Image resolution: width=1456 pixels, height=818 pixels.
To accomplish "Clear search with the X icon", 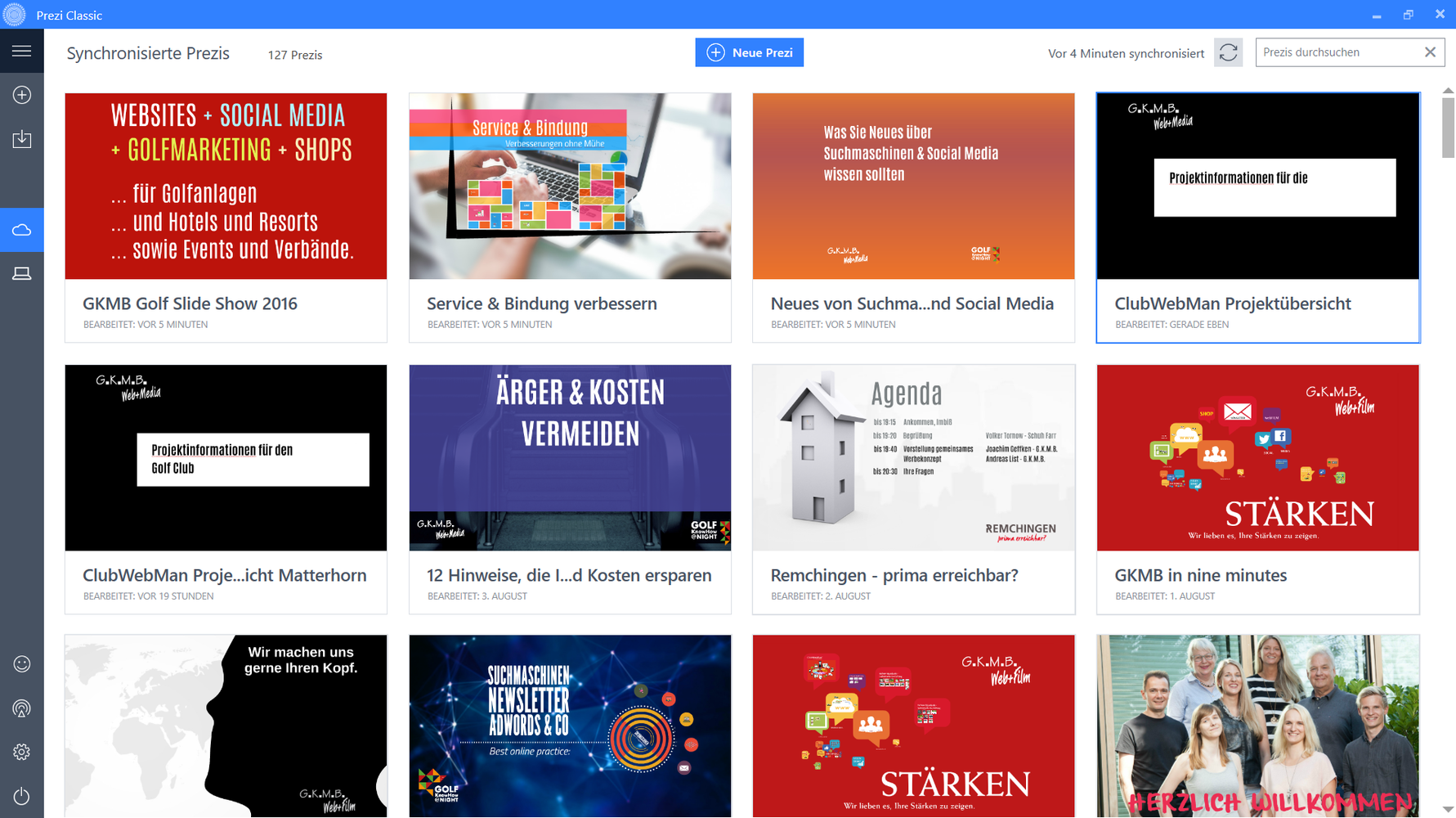I will coord(1430,52).
